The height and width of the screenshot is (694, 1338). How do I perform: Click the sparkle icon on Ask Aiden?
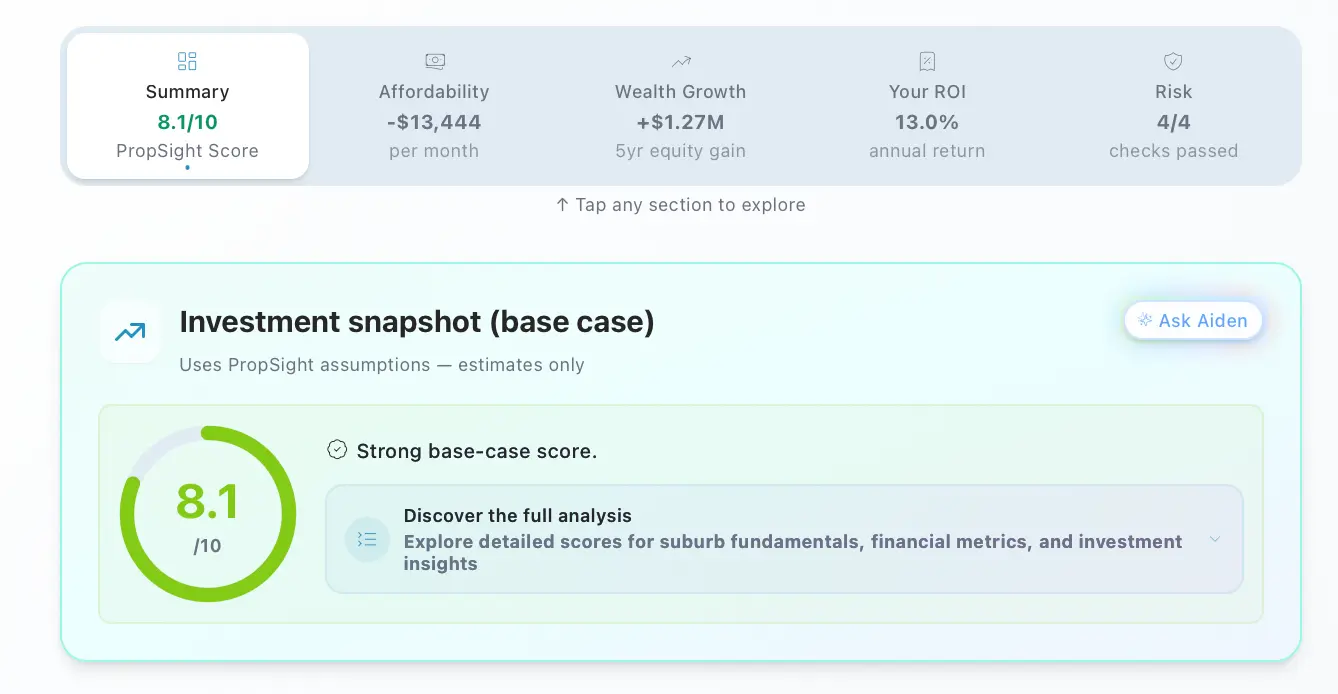1145,321
